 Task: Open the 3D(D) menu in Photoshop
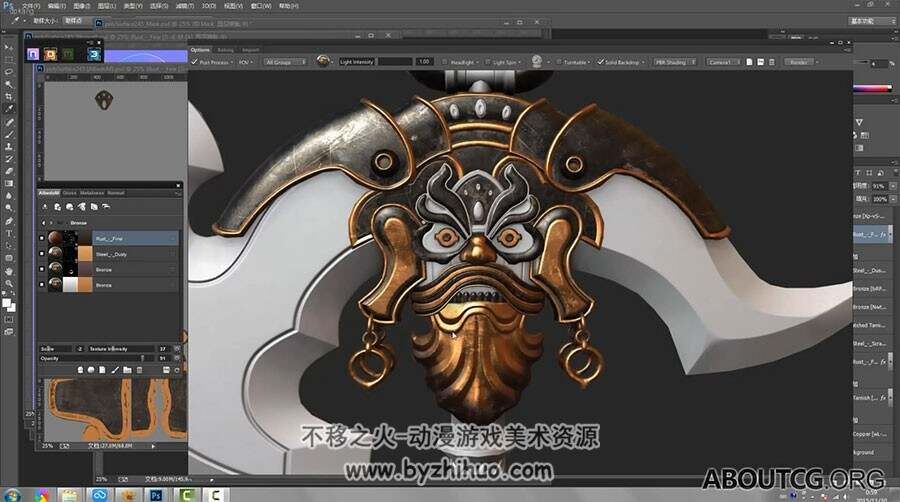coord(208,6)
